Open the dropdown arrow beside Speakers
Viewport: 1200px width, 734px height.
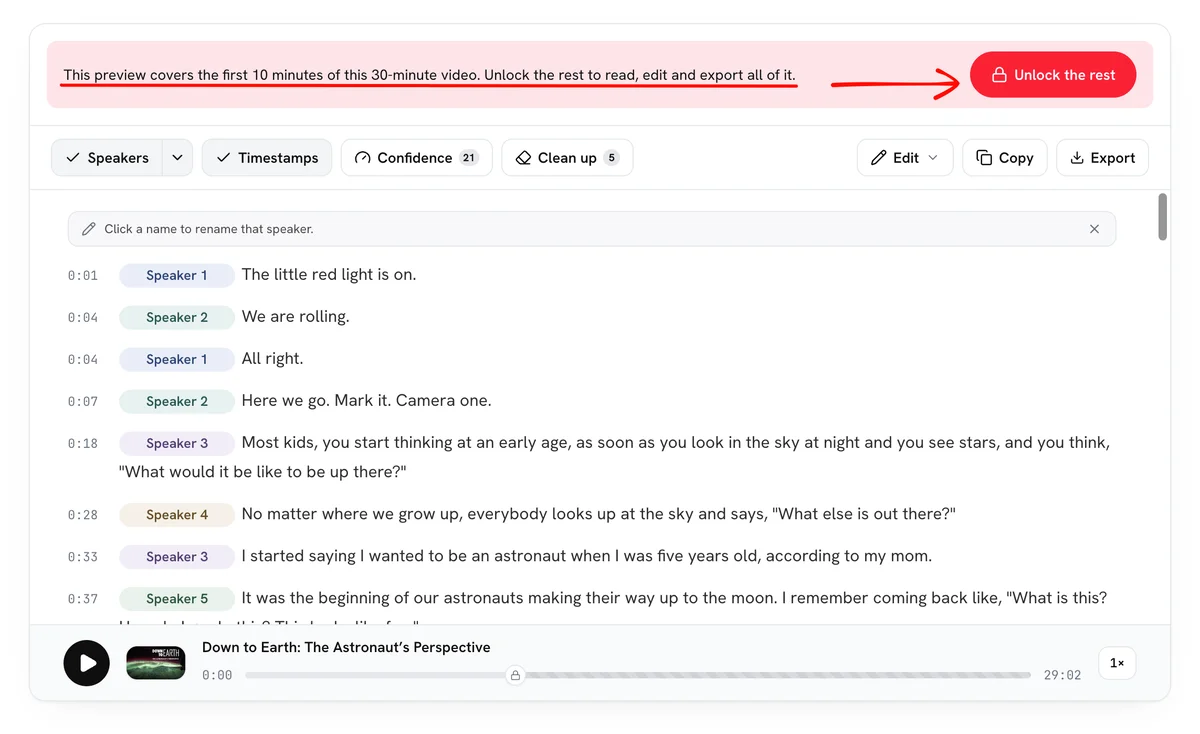click(x=177, y=158)
